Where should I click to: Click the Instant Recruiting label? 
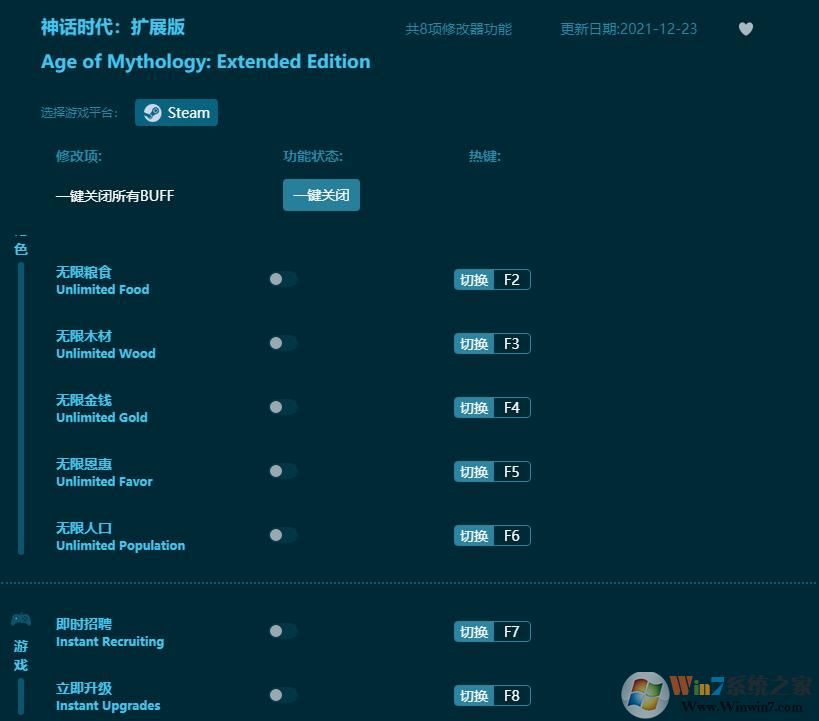[110, 642]
